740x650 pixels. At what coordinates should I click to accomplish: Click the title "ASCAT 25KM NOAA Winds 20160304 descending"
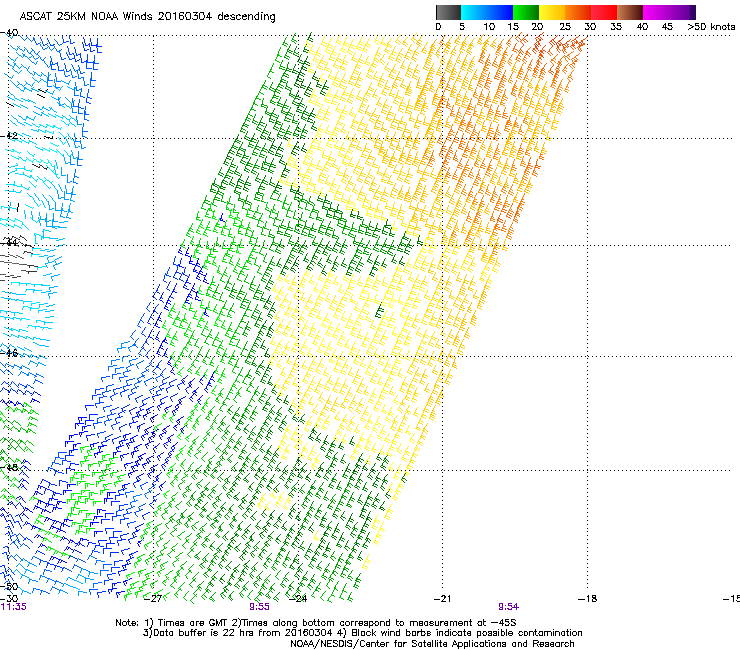coord(147,17)
